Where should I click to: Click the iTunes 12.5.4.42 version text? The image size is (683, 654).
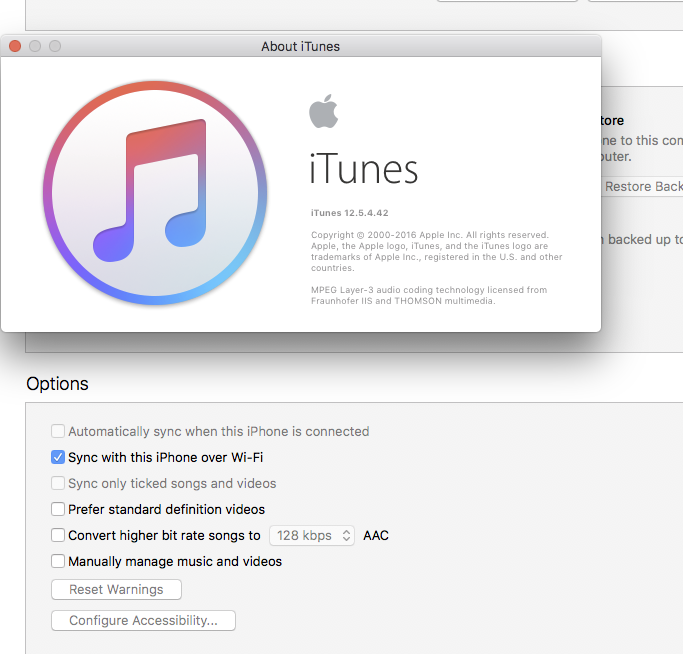(349, 213)
